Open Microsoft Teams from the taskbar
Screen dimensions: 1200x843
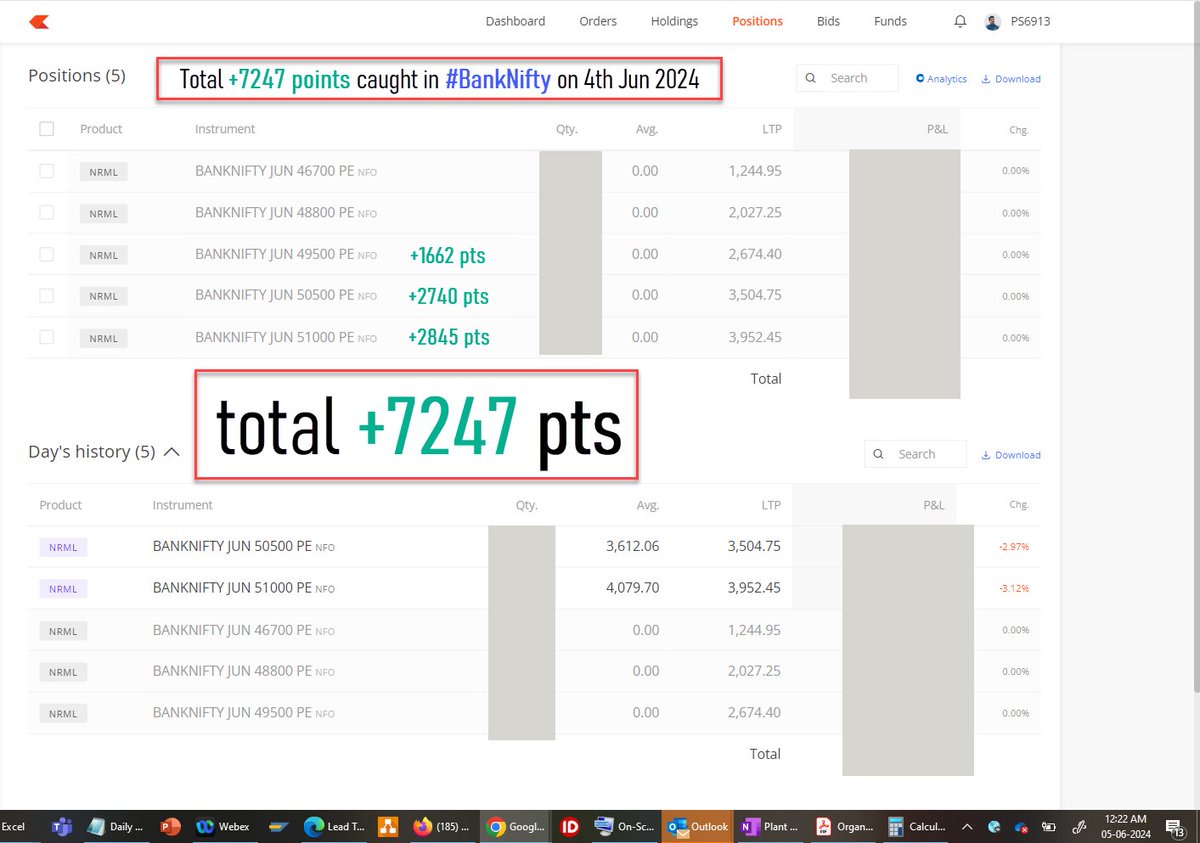coord(62,827)
